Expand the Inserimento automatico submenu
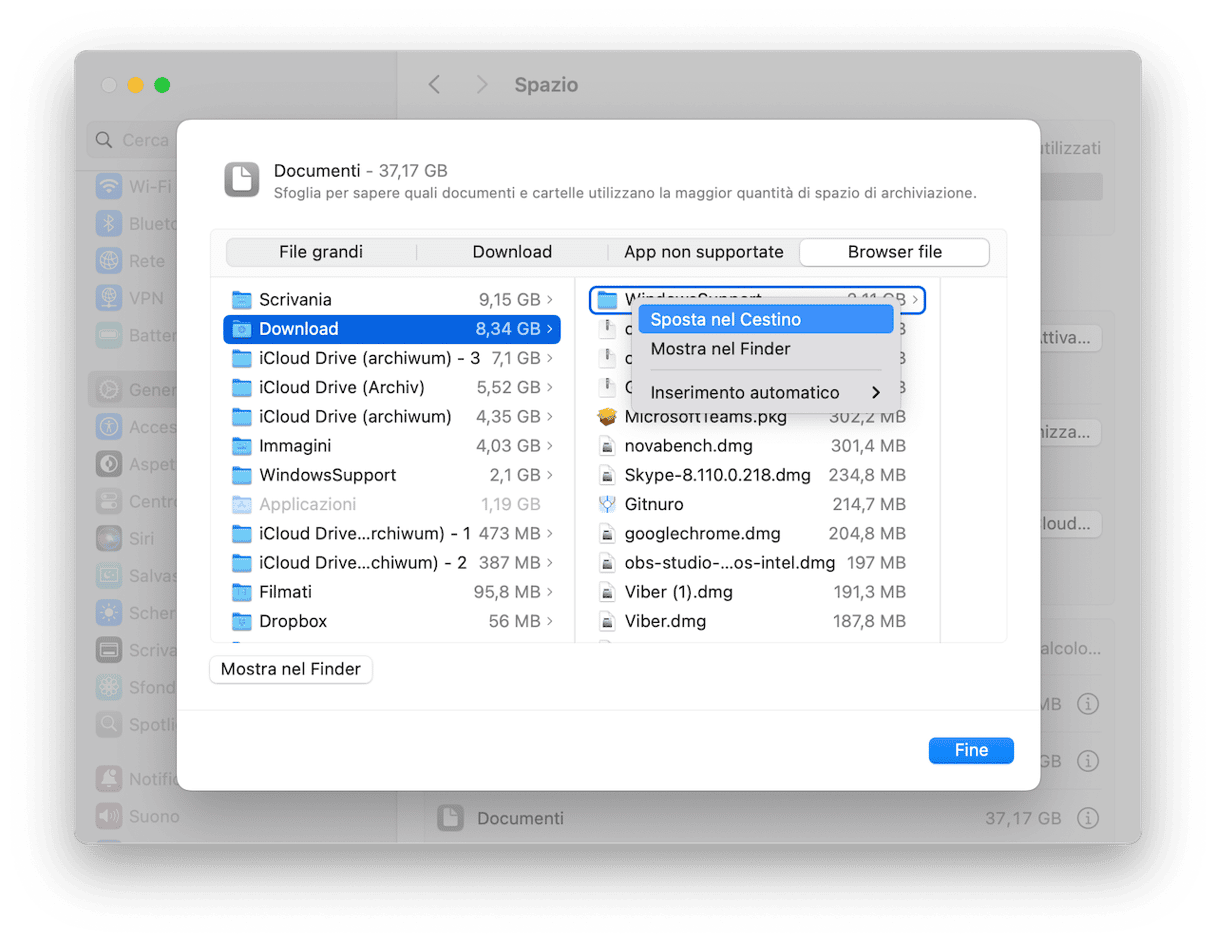 pos(875,393)
